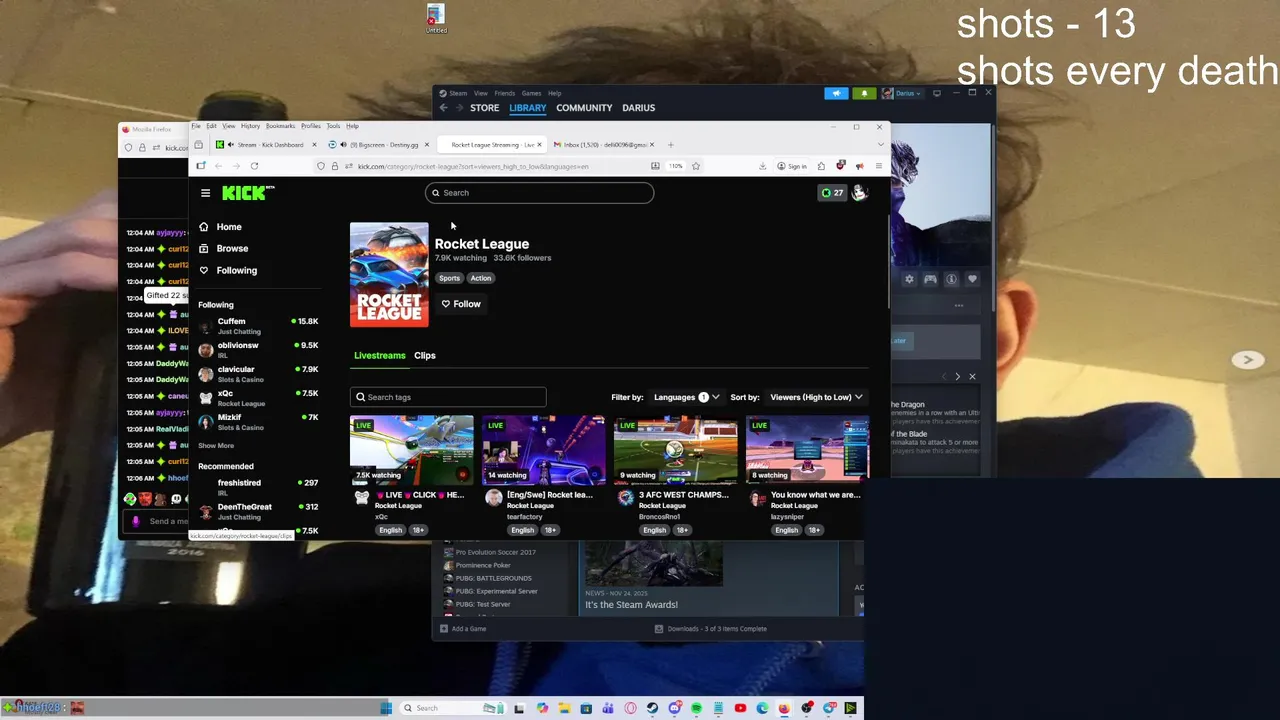The height and width of the screenshot is (720, 1280).
Task: Open DARIUS profile tab in Steam
Action: pyautogui.click(x=638, y=108)
